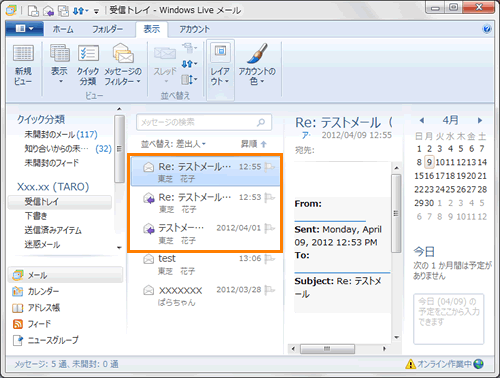Toggle the flag on the 12:53 message

pyautogui.click(x=269, y=197)
